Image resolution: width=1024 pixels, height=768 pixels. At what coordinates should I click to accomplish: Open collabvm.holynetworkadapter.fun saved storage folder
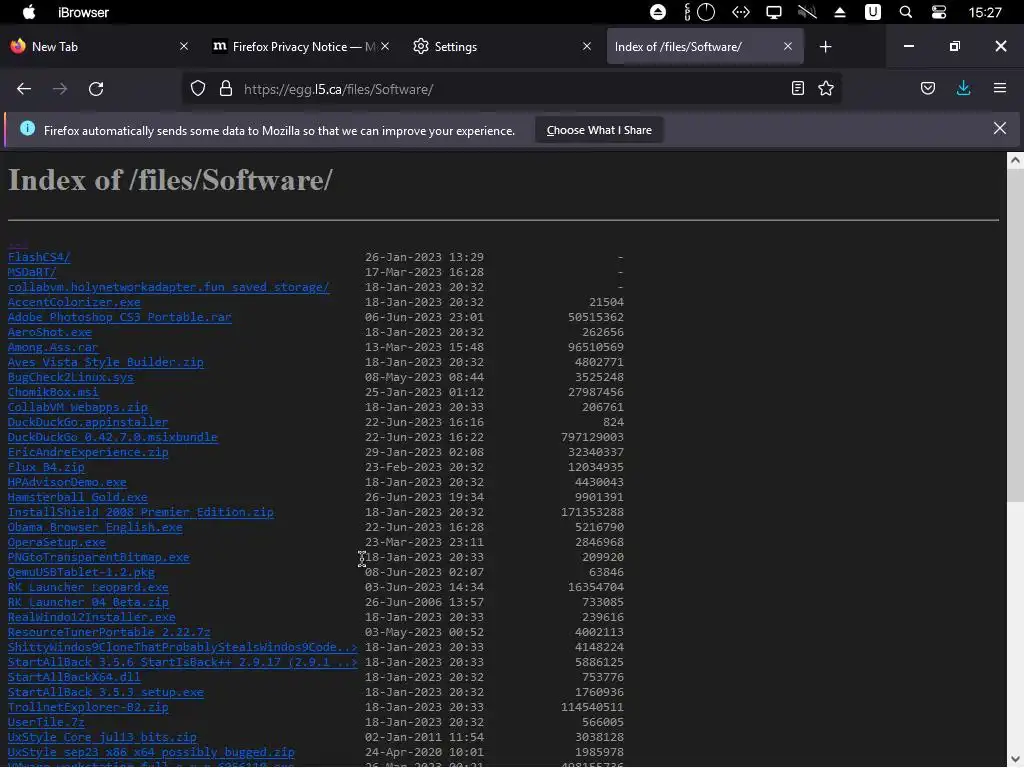click(x=168, y=287)
